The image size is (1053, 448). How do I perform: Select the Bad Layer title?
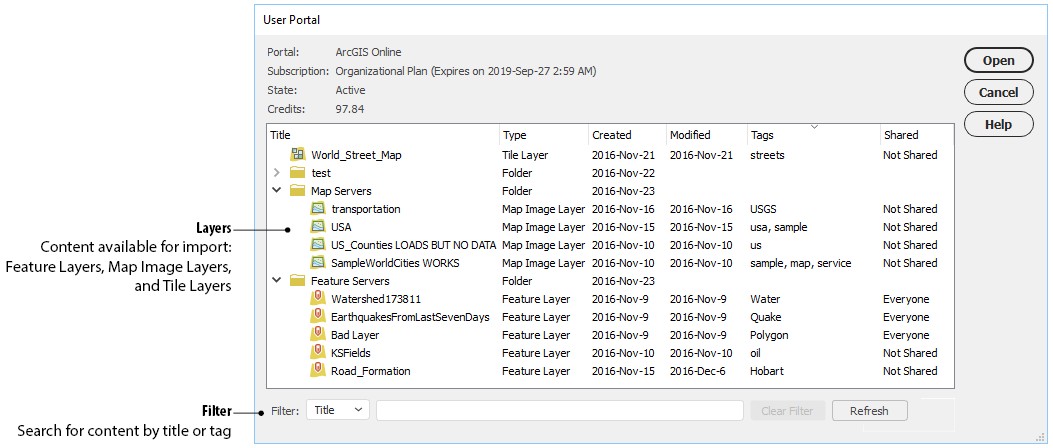[x=355, y=334]
